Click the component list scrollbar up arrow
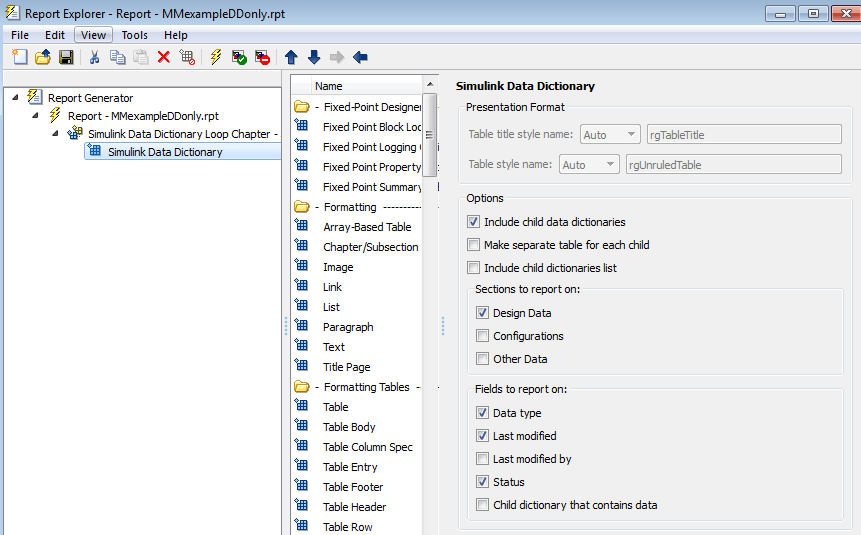The height and width of the screenshot is (535, 861). 430,85
